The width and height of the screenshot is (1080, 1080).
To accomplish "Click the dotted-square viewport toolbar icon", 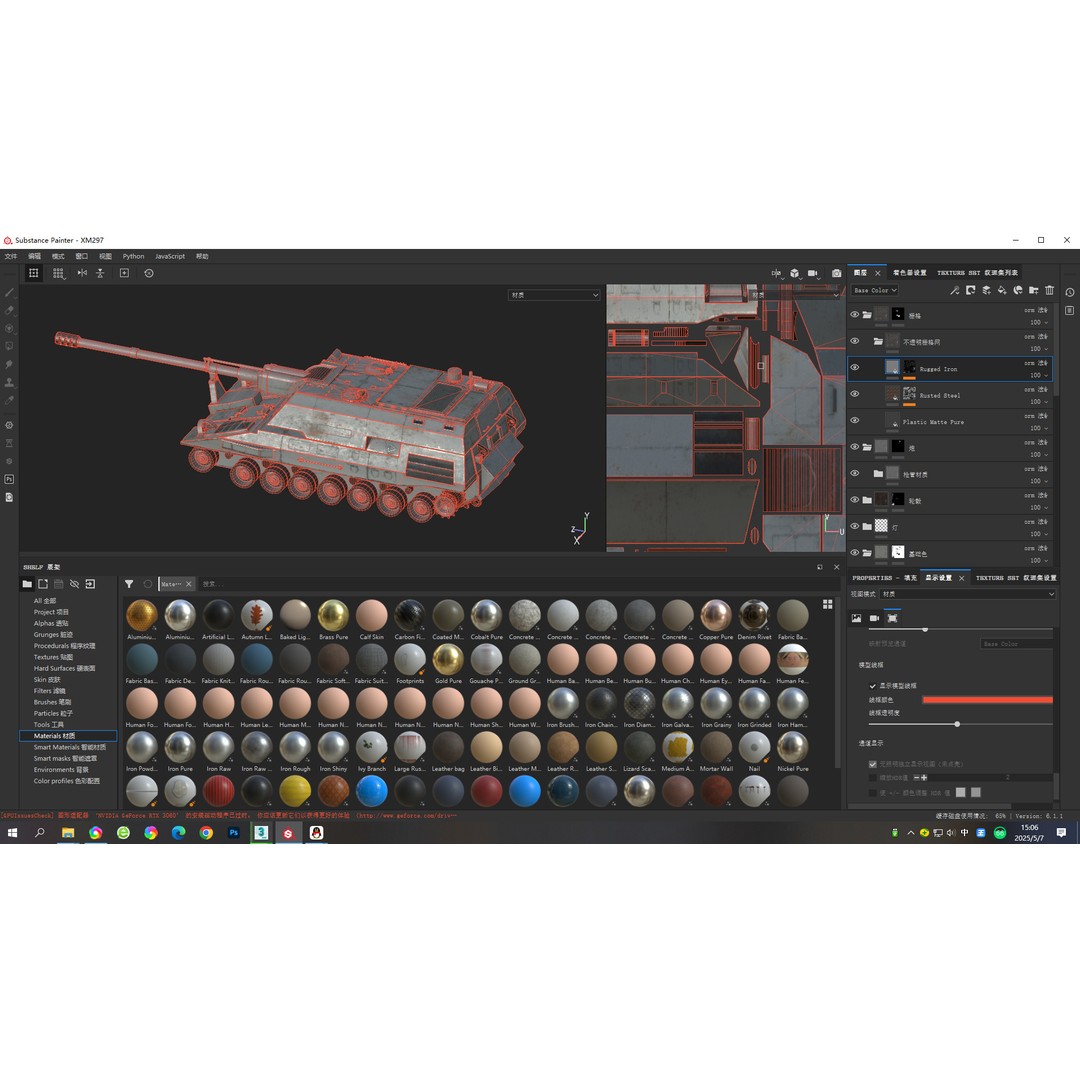I will point(33,273).
